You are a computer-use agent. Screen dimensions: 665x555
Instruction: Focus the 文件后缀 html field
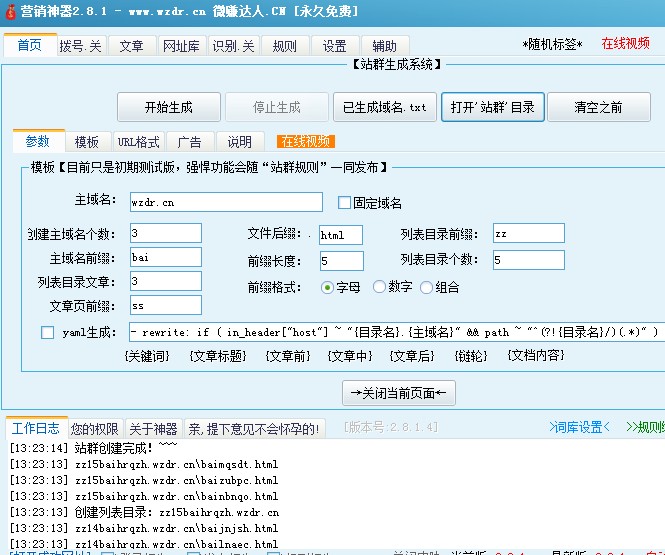(341, 235)
